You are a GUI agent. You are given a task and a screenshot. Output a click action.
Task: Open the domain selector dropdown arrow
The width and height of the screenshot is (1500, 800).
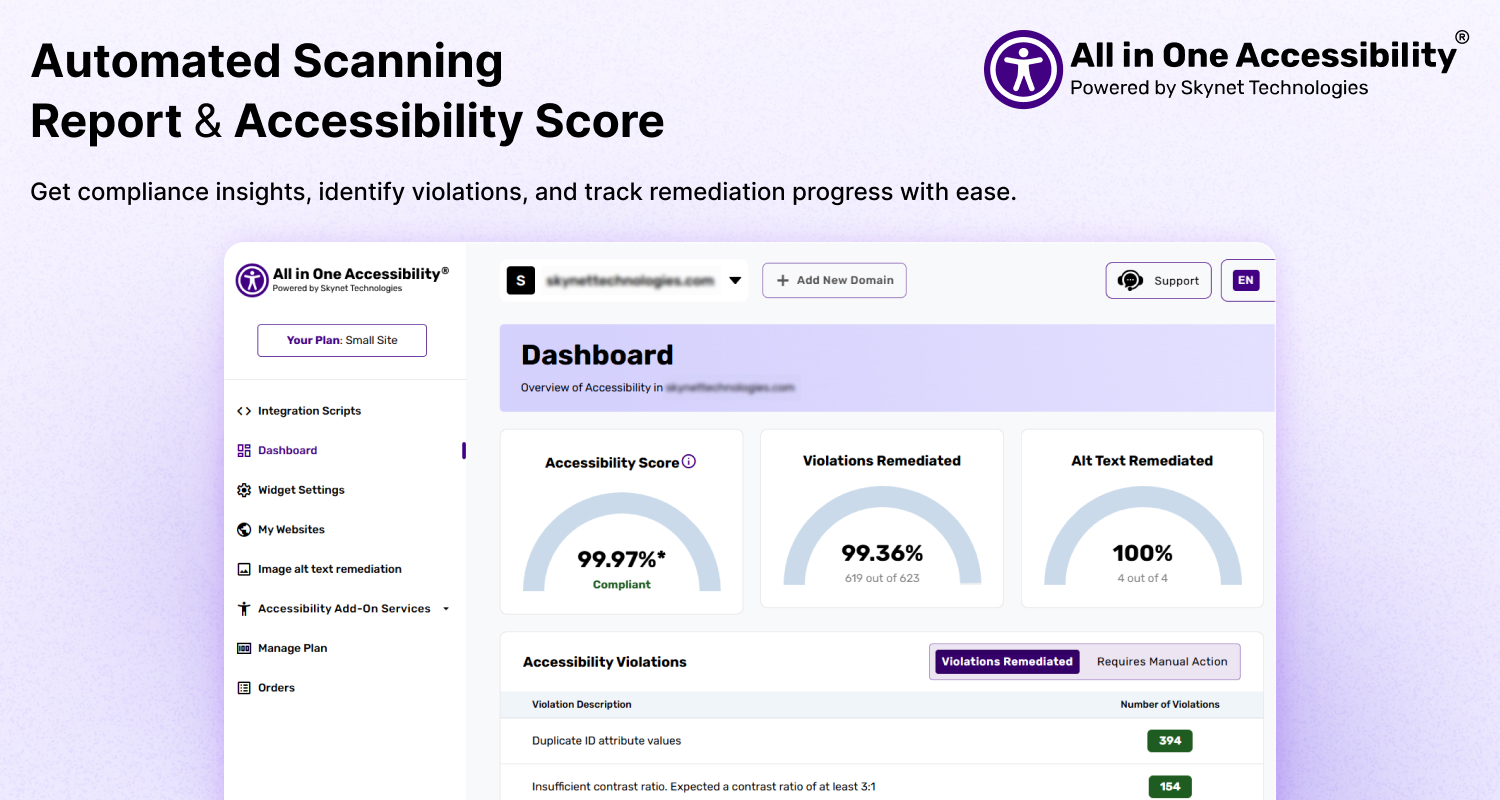click(735, 281)
